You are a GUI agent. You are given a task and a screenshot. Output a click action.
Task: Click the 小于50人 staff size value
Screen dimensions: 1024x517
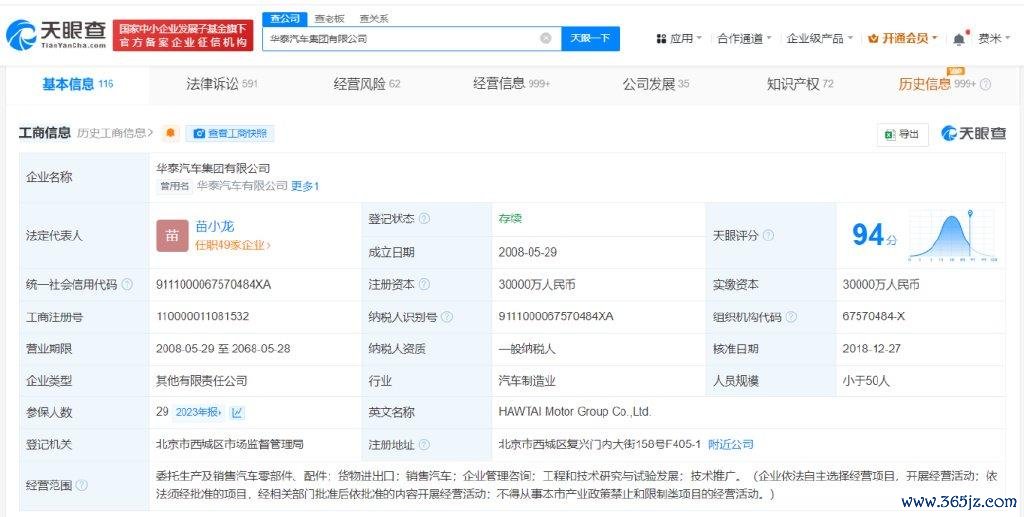pyautogui.click(x=866, y=381)
